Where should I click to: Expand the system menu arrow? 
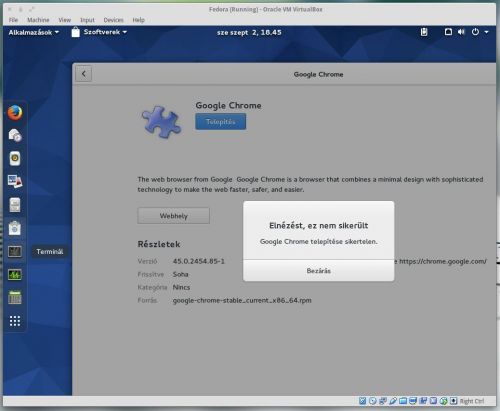487,32
